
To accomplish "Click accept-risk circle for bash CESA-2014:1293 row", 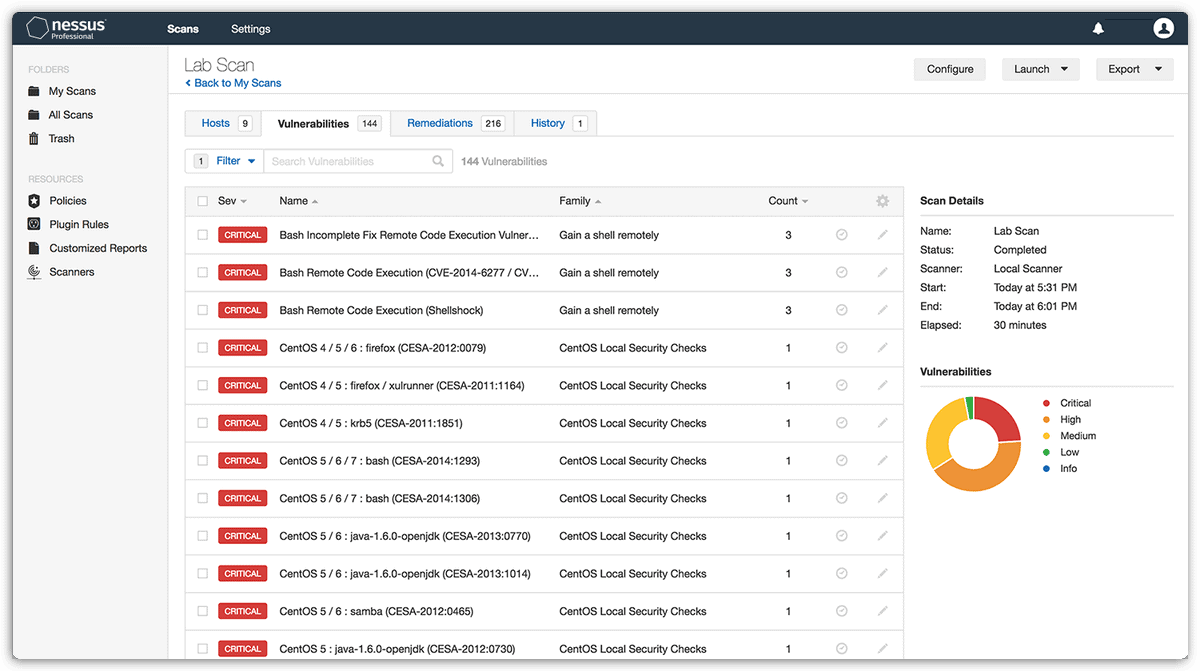I will coord(842,461).
